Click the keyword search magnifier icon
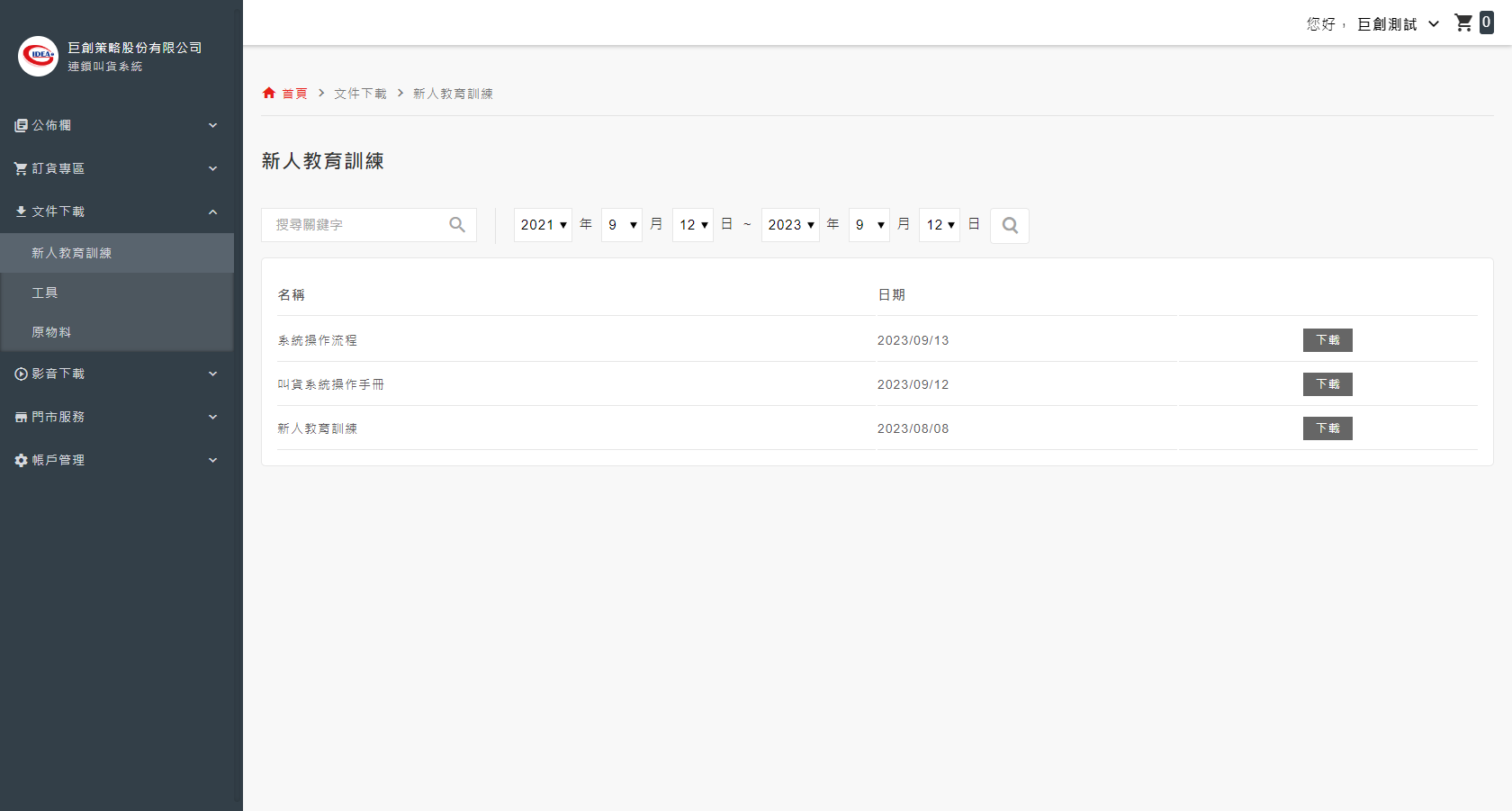 tap(457, 225)
